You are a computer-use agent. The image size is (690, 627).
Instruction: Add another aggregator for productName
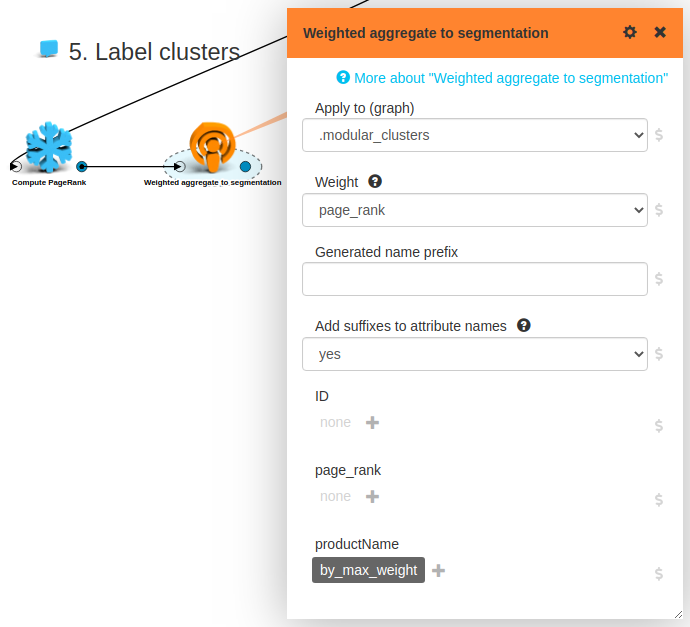[438, 570]
